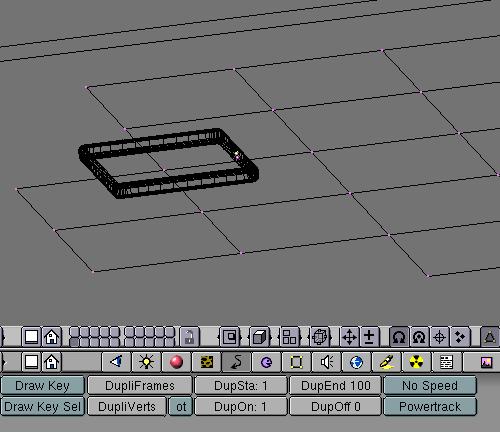Click the Home view icon in 3D header
This screenshot has height=432, width=500.
[52, 337]
